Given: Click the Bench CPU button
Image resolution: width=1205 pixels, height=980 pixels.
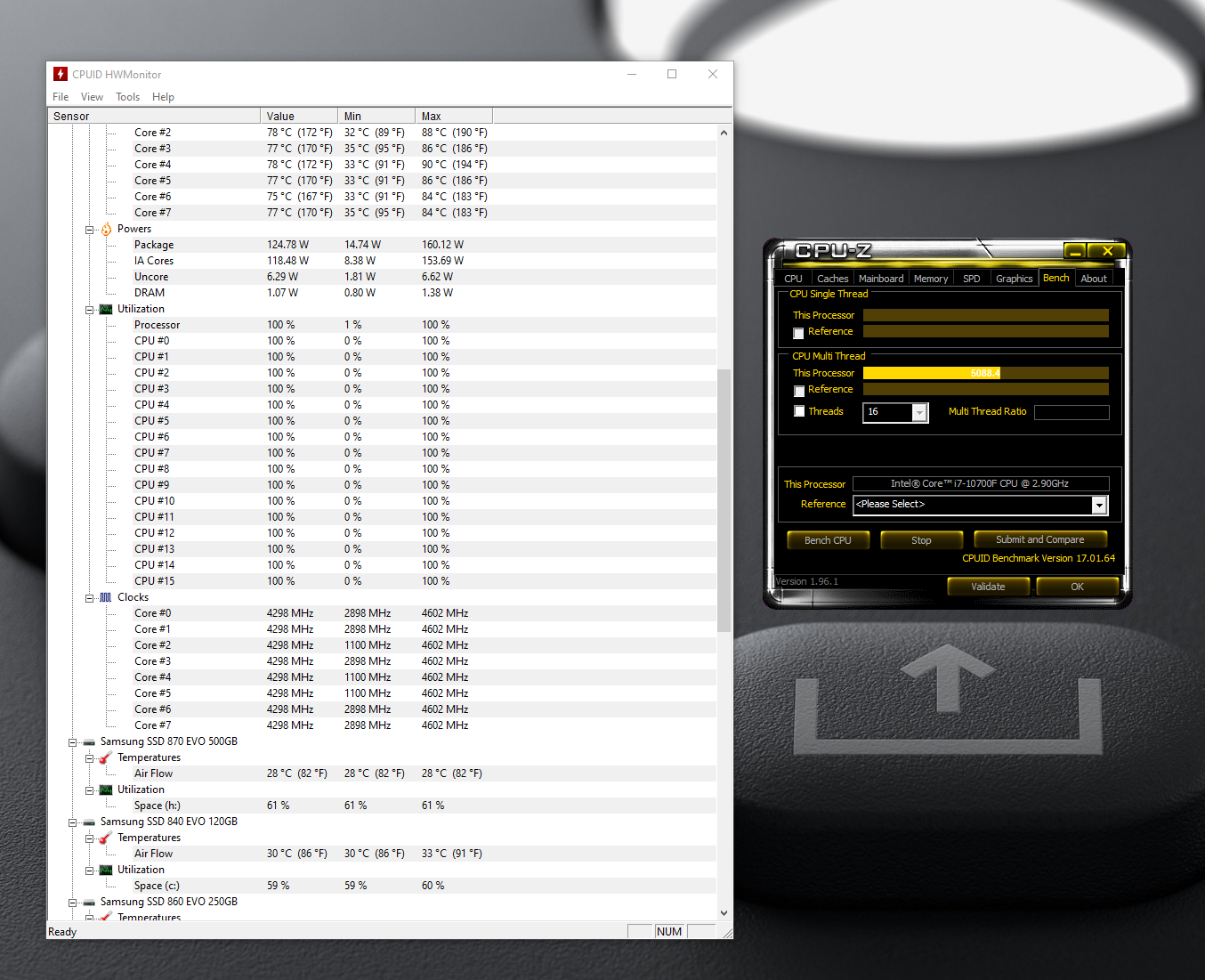Looking at the screenshot, I should pyautogui.click(x=828, y=540).
